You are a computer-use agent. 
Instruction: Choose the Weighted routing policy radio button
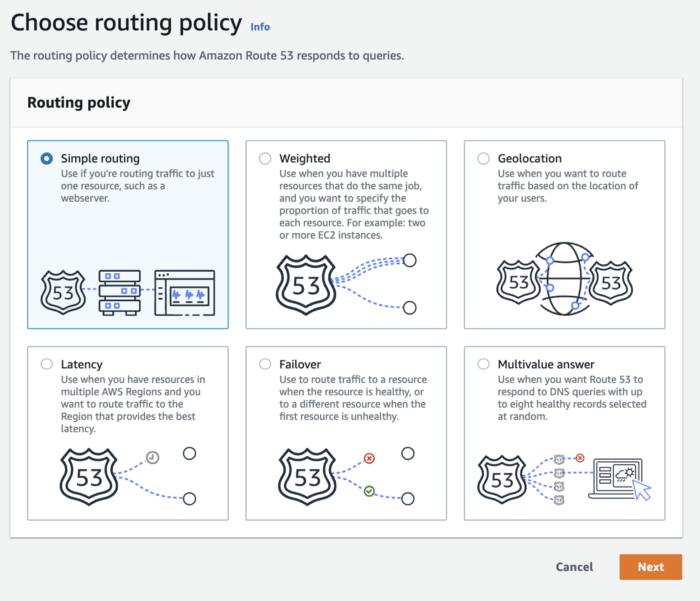point(265,158)
